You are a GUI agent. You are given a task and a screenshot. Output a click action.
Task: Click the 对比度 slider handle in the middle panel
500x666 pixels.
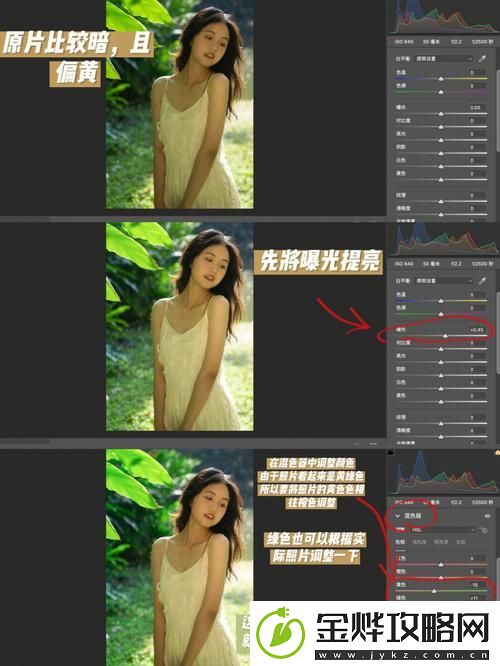pos(441,349)
